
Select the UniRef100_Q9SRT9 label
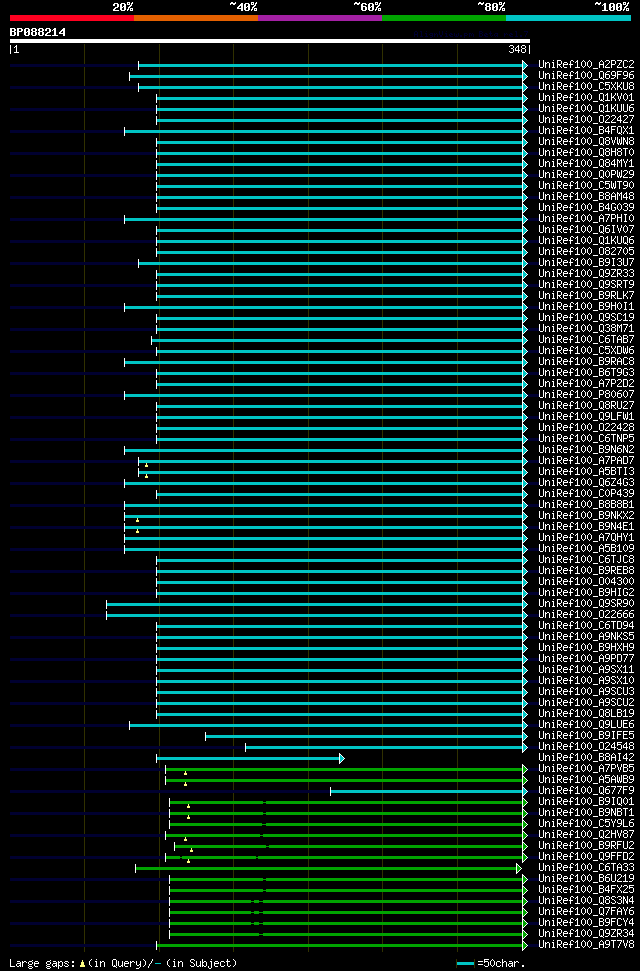[586, 285]
